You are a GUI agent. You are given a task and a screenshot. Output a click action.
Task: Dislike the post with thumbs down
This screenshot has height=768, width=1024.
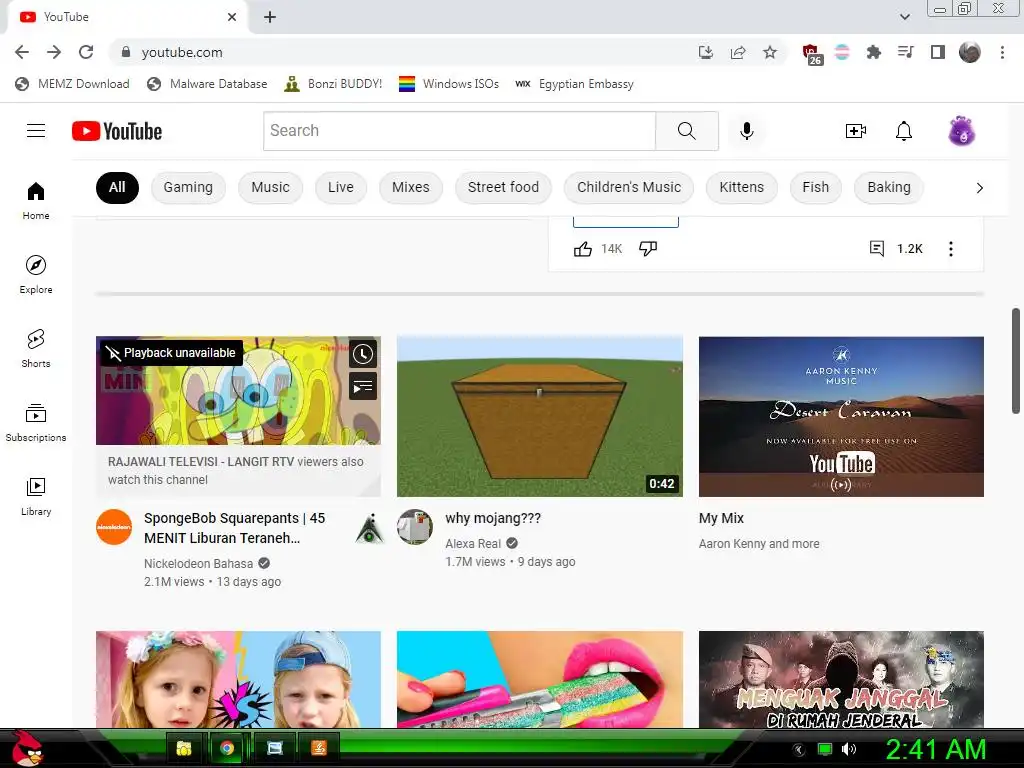(x=648, y=249)
